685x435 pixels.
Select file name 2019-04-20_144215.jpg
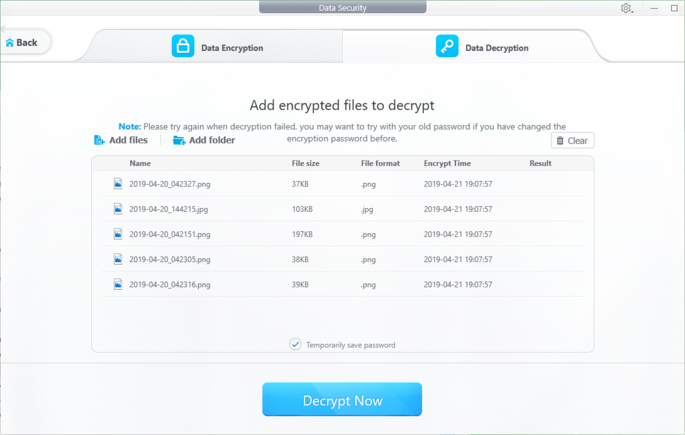168,209
